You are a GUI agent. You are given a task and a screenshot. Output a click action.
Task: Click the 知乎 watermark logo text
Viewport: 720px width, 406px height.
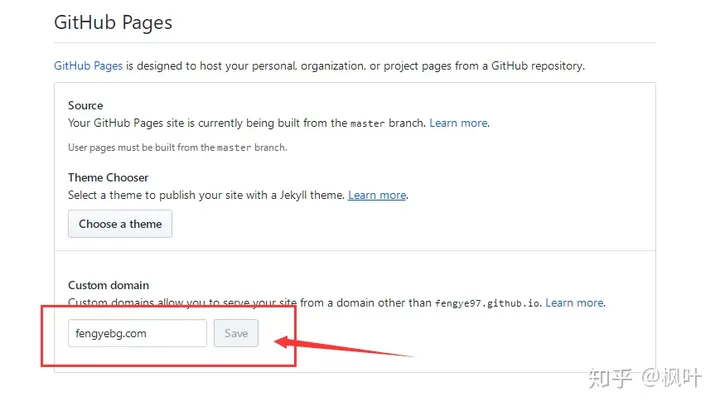point(610,378)
